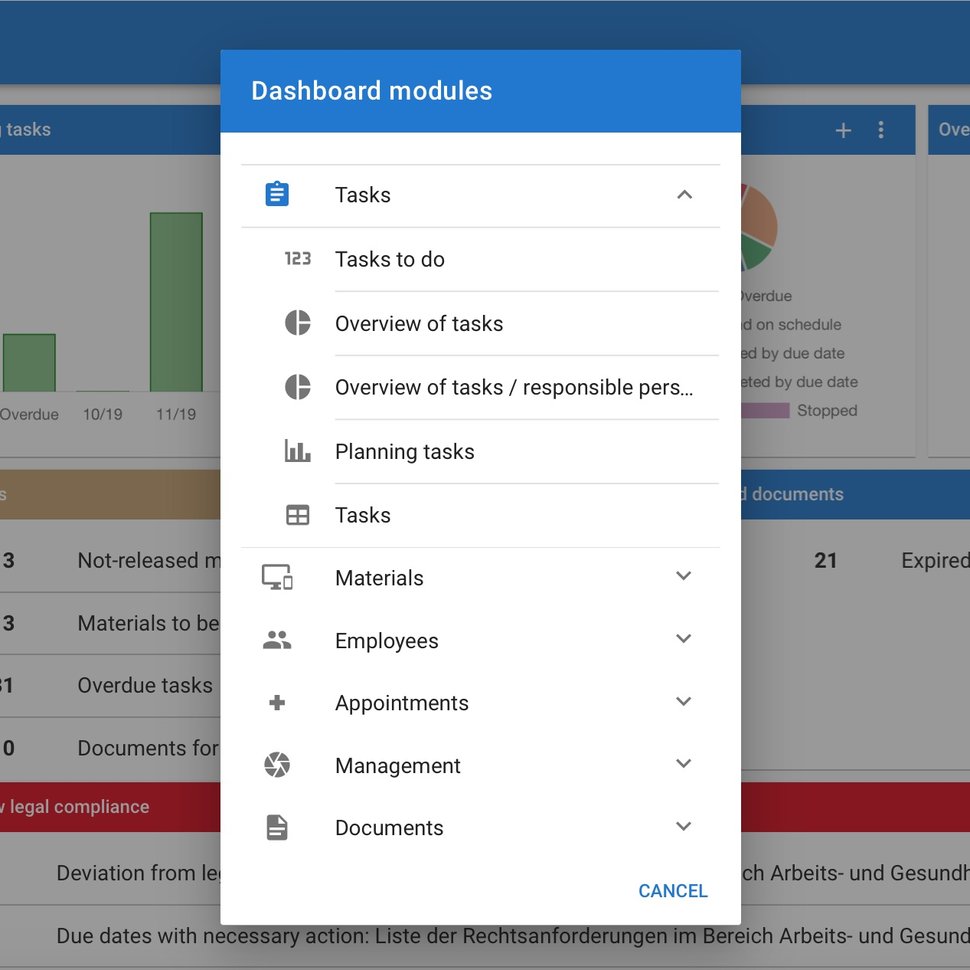Click the Employees people icon
This screenshot has width=970, height=970.
click(277, 640)
